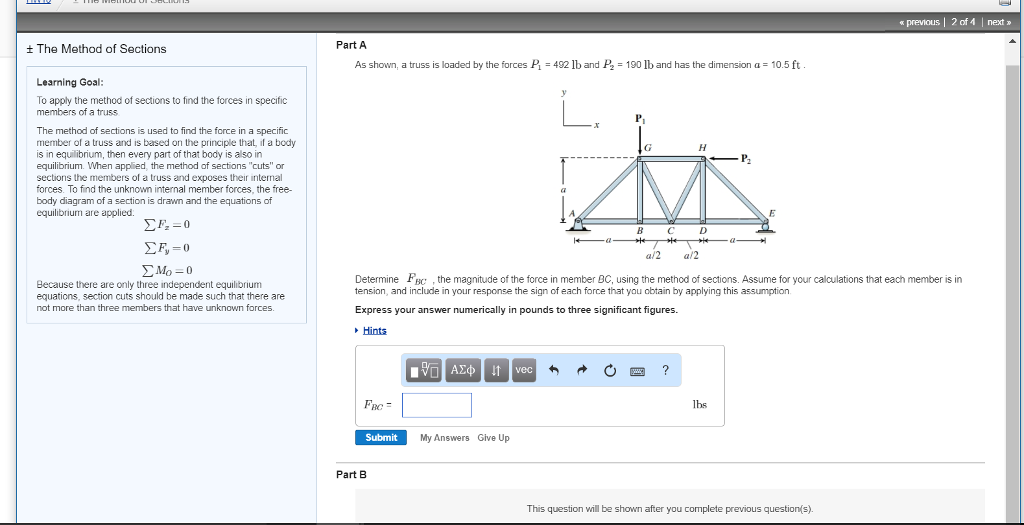The image size is (1024, 525).
Task: Click Give Up link
Action: click(493, 438)
